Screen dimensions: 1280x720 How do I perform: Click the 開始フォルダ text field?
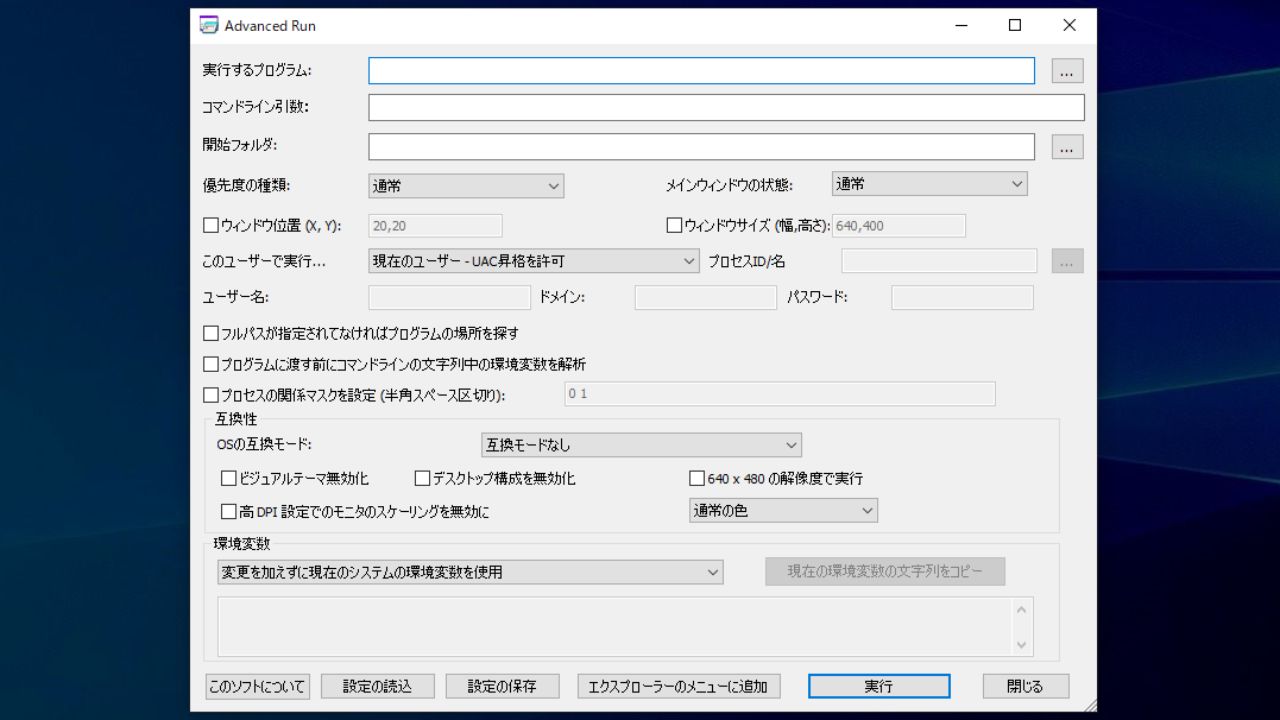point(701,147)
